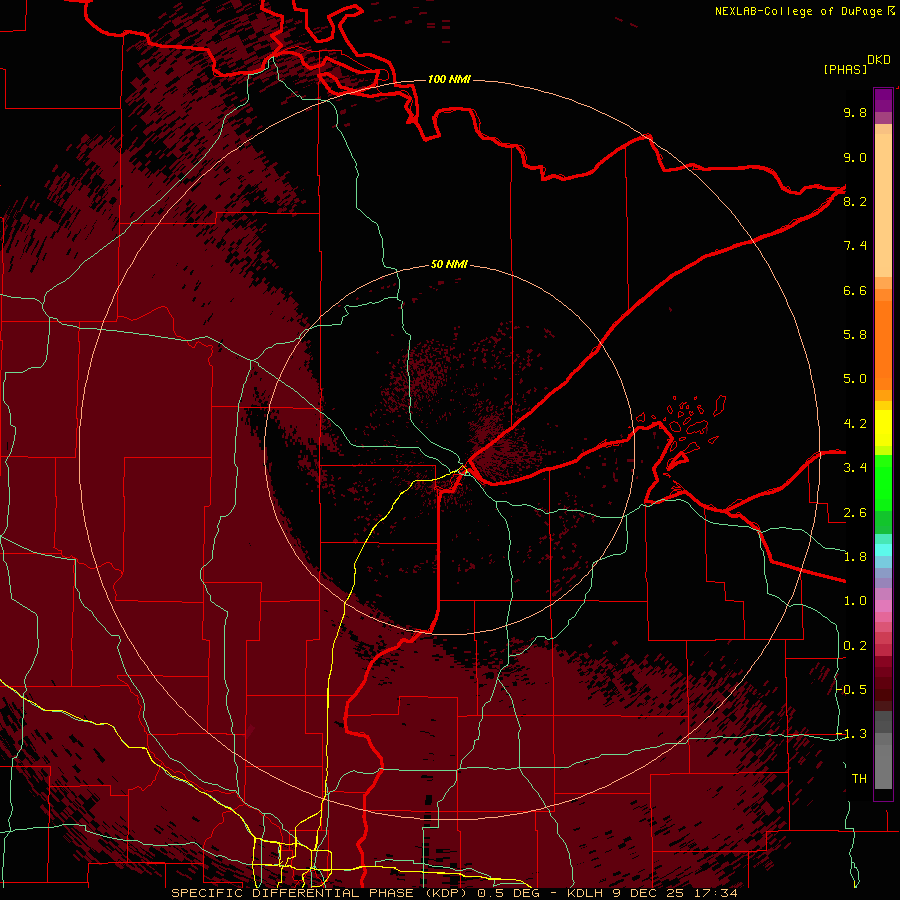
Task: Click the 4.2 value on the scale
Action: coord(855,424)
